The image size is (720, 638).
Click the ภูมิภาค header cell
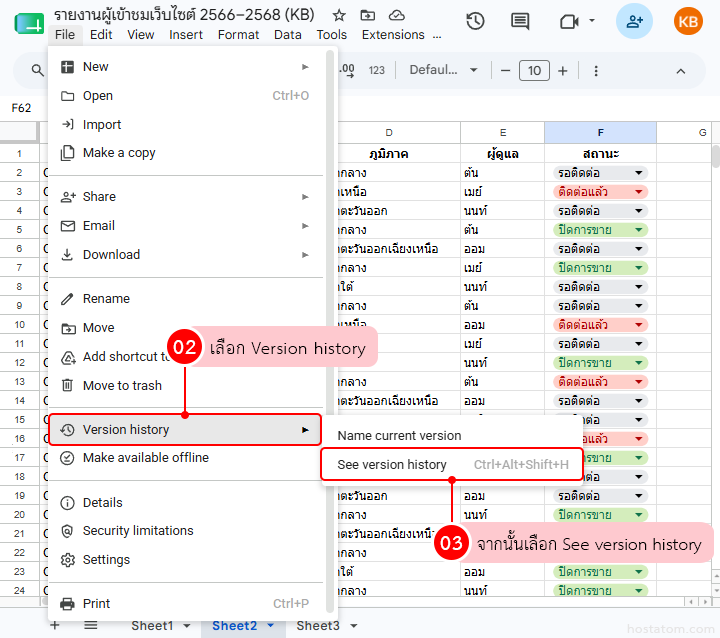pyautogui.click(x=389, y=154)
